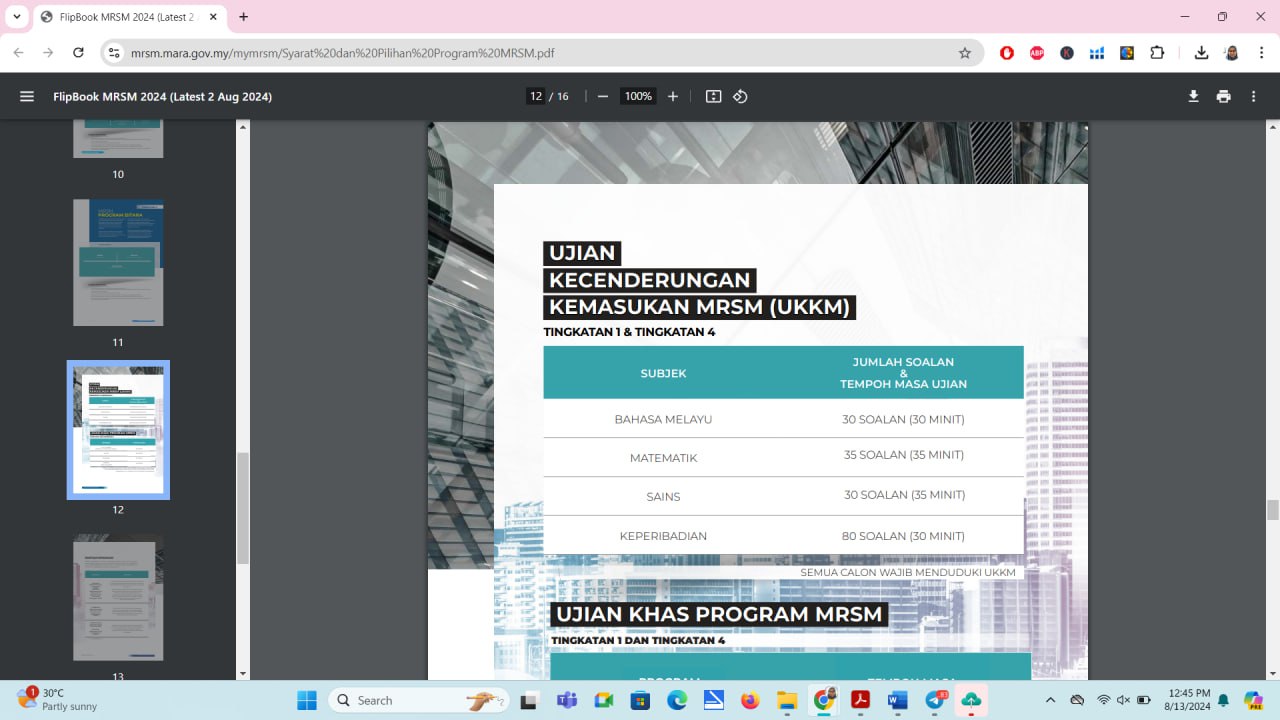Show hidden system tray icons

(x=1050, y=700)
